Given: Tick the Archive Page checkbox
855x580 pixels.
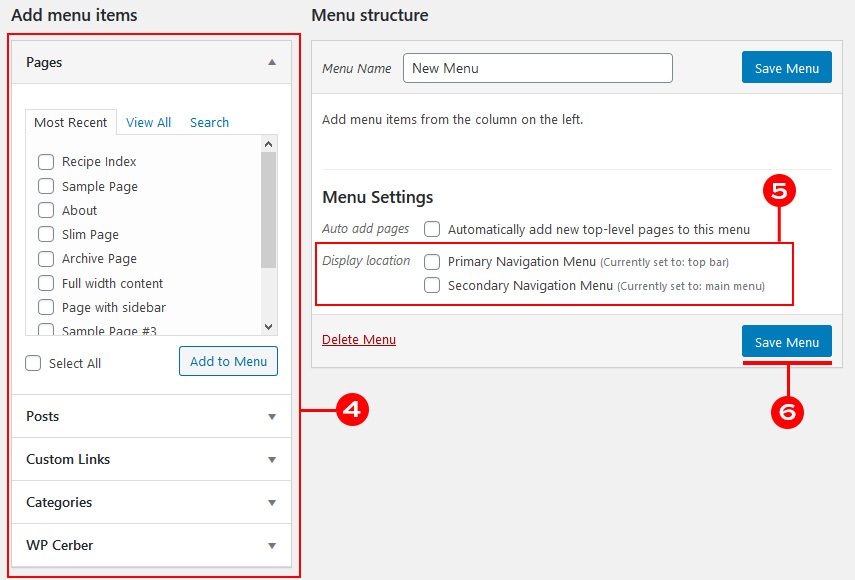Looking at the screenshot, I should (45, 258).
